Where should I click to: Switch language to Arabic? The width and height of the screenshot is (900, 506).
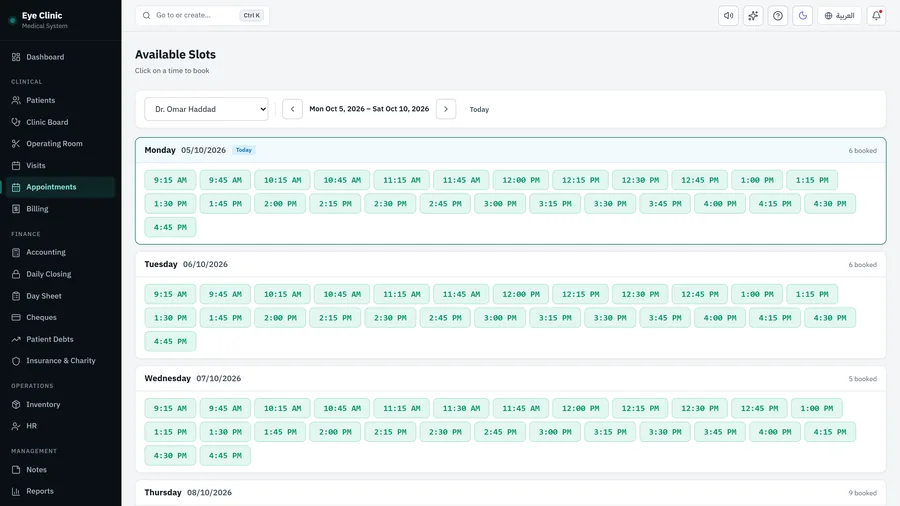pyautogui.click(x=839, y=15)
